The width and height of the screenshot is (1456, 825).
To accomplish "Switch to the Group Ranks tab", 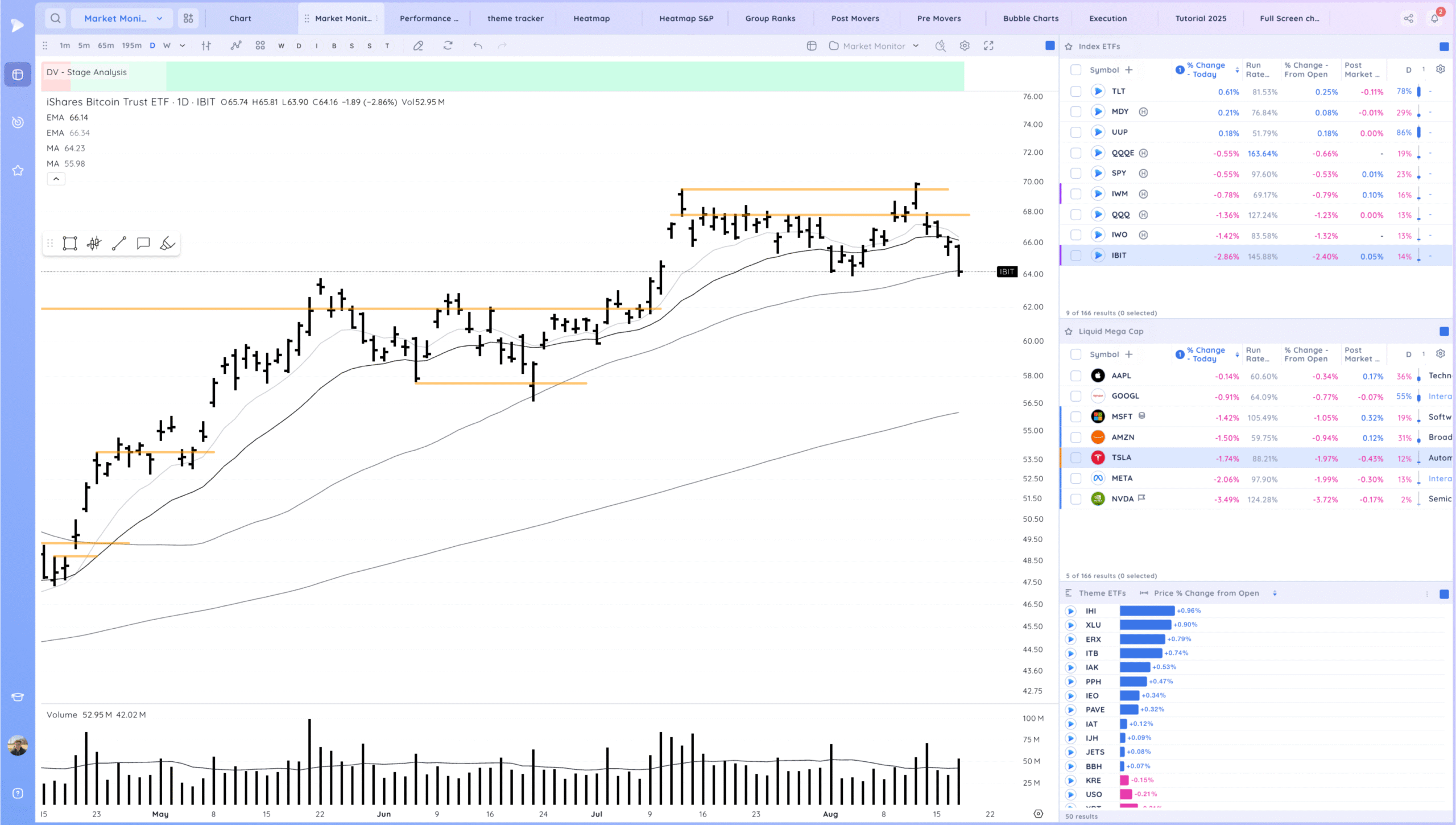I will (x=770, y=18).
